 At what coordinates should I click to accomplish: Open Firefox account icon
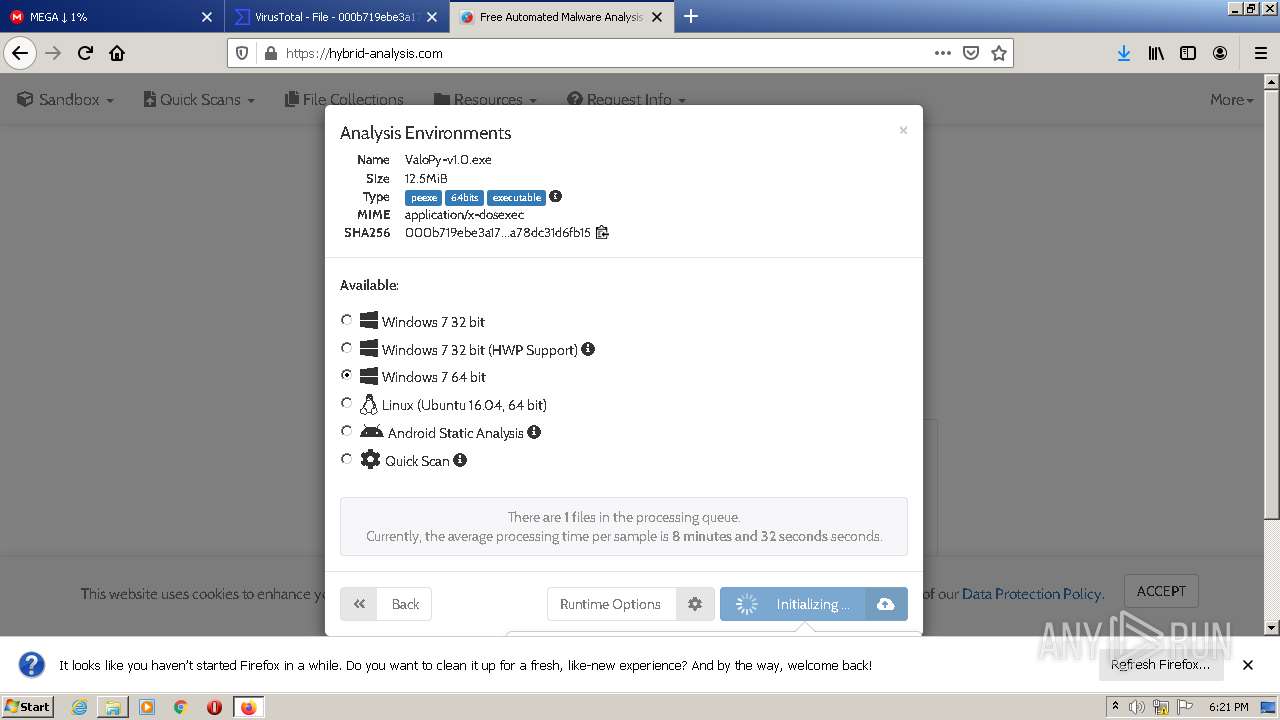[1220, 53]
